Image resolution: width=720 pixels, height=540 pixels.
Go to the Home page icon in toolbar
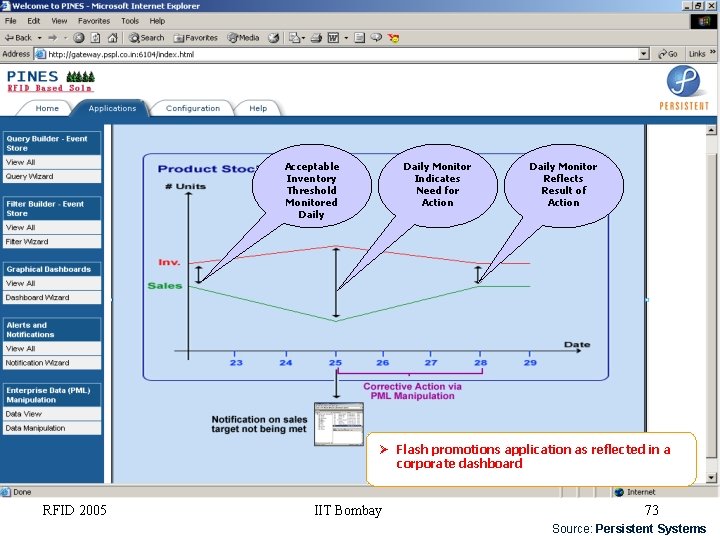(112, 38)
